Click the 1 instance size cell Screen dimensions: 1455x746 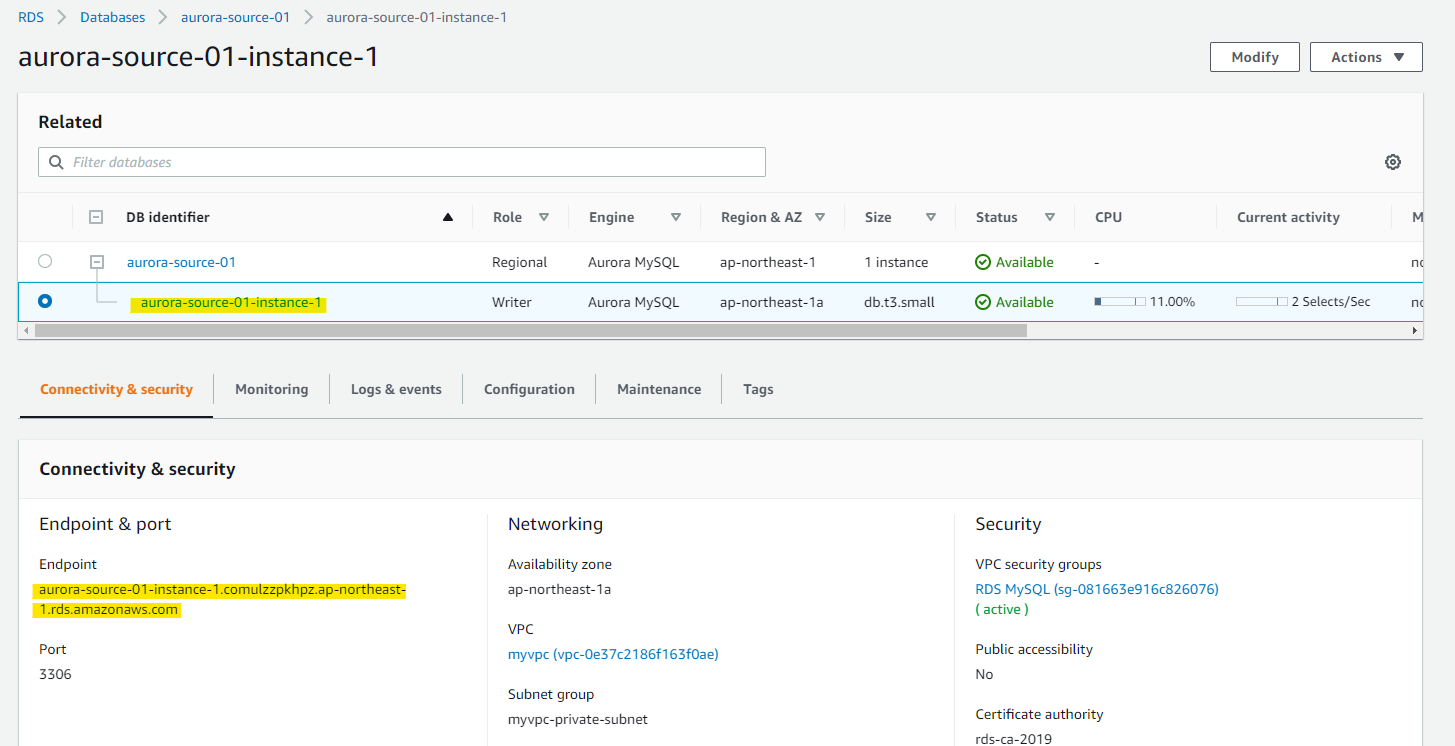896,262
